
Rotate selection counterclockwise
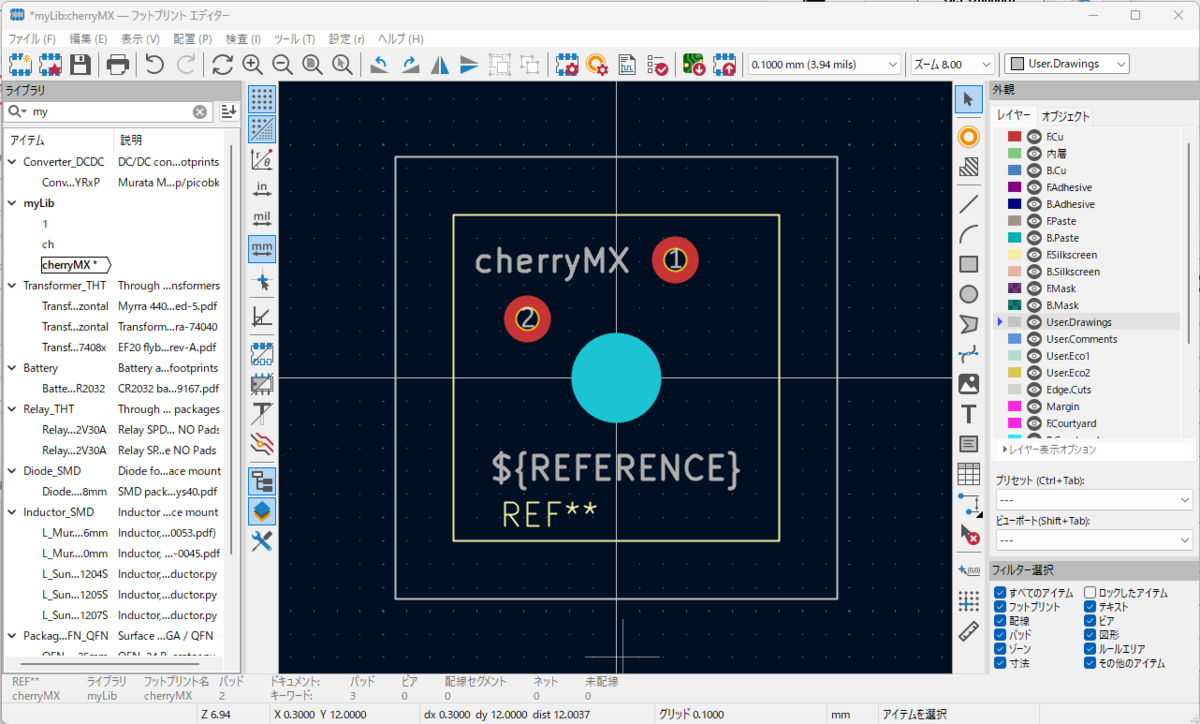pos(379,65)
